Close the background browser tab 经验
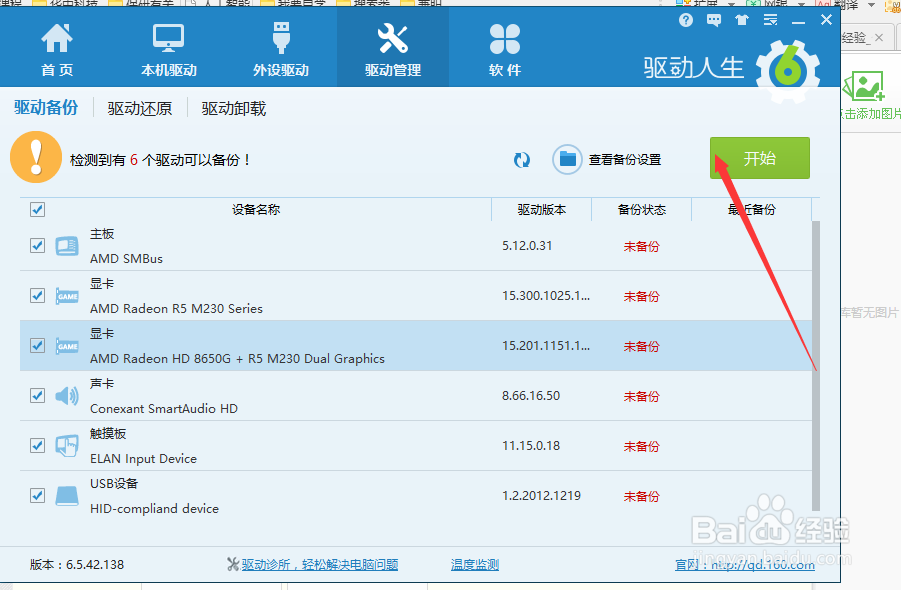901x590 pixels. click(879, 38)
